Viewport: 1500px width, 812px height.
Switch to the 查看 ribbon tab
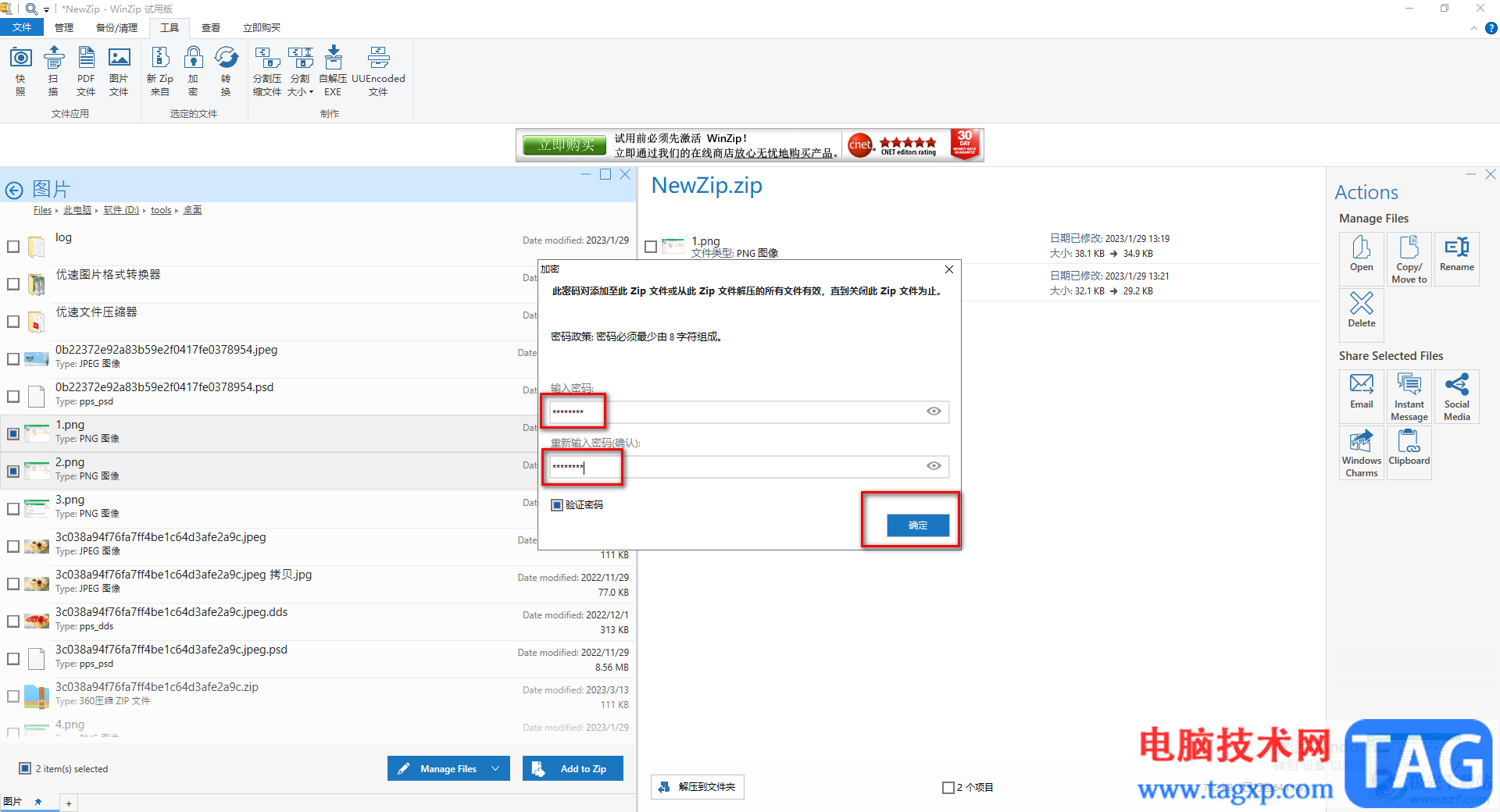(x=211, y=27)
